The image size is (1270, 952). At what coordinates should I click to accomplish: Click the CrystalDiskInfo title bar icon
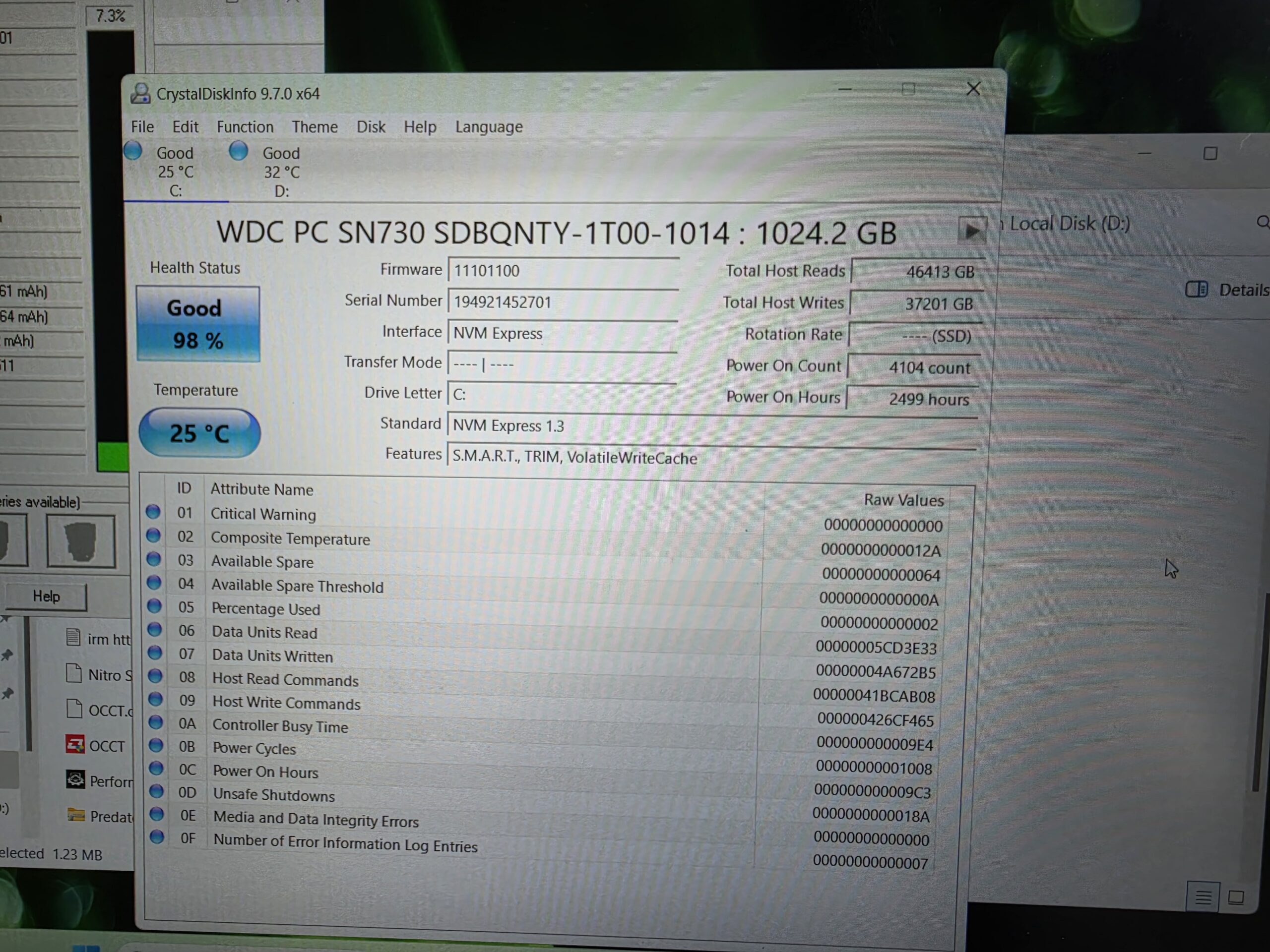pyautogui.click(x=140, y=93)
